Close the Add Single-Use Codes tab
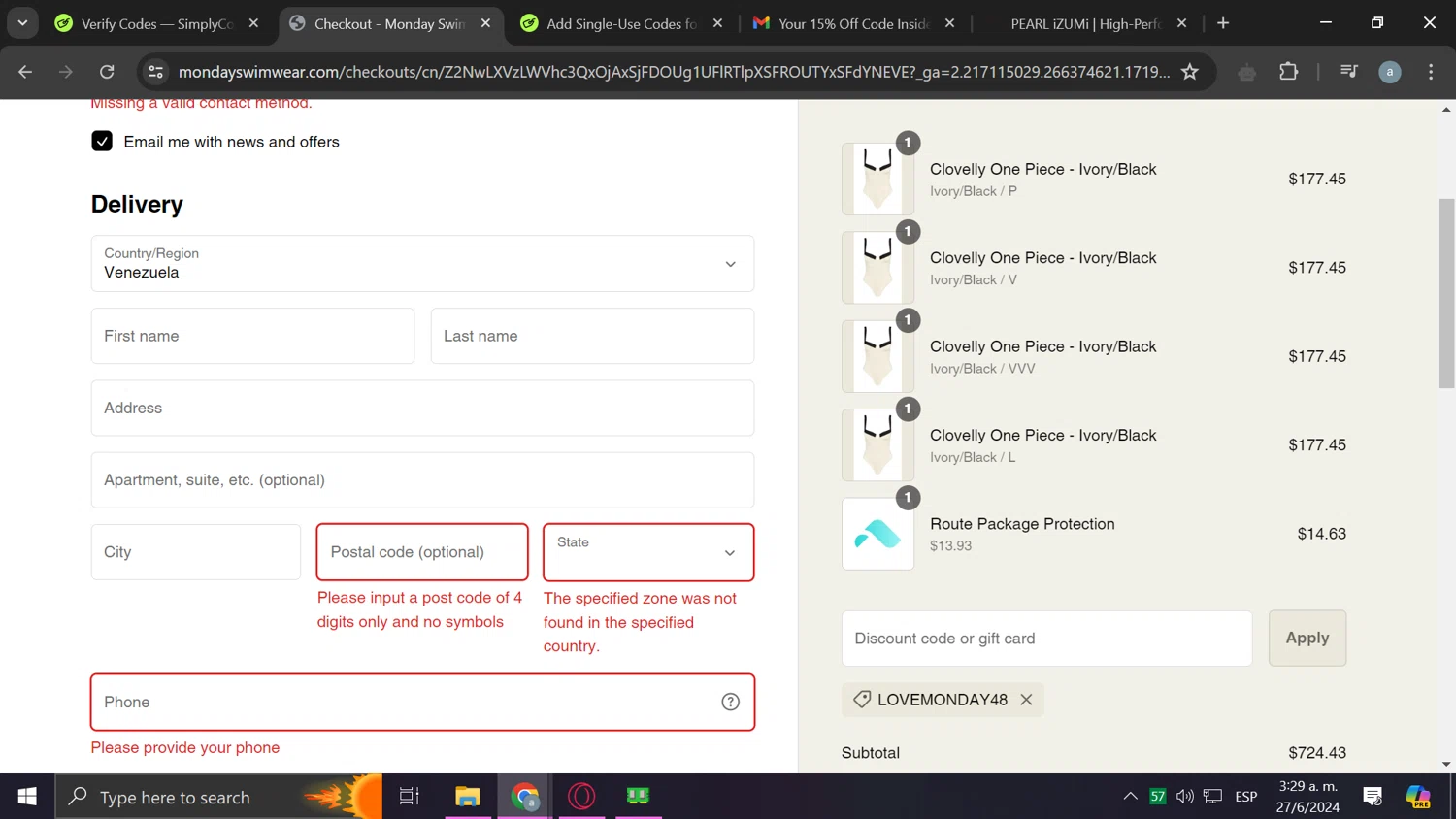This screenshot has width=1456, height=819. point(718,23)
